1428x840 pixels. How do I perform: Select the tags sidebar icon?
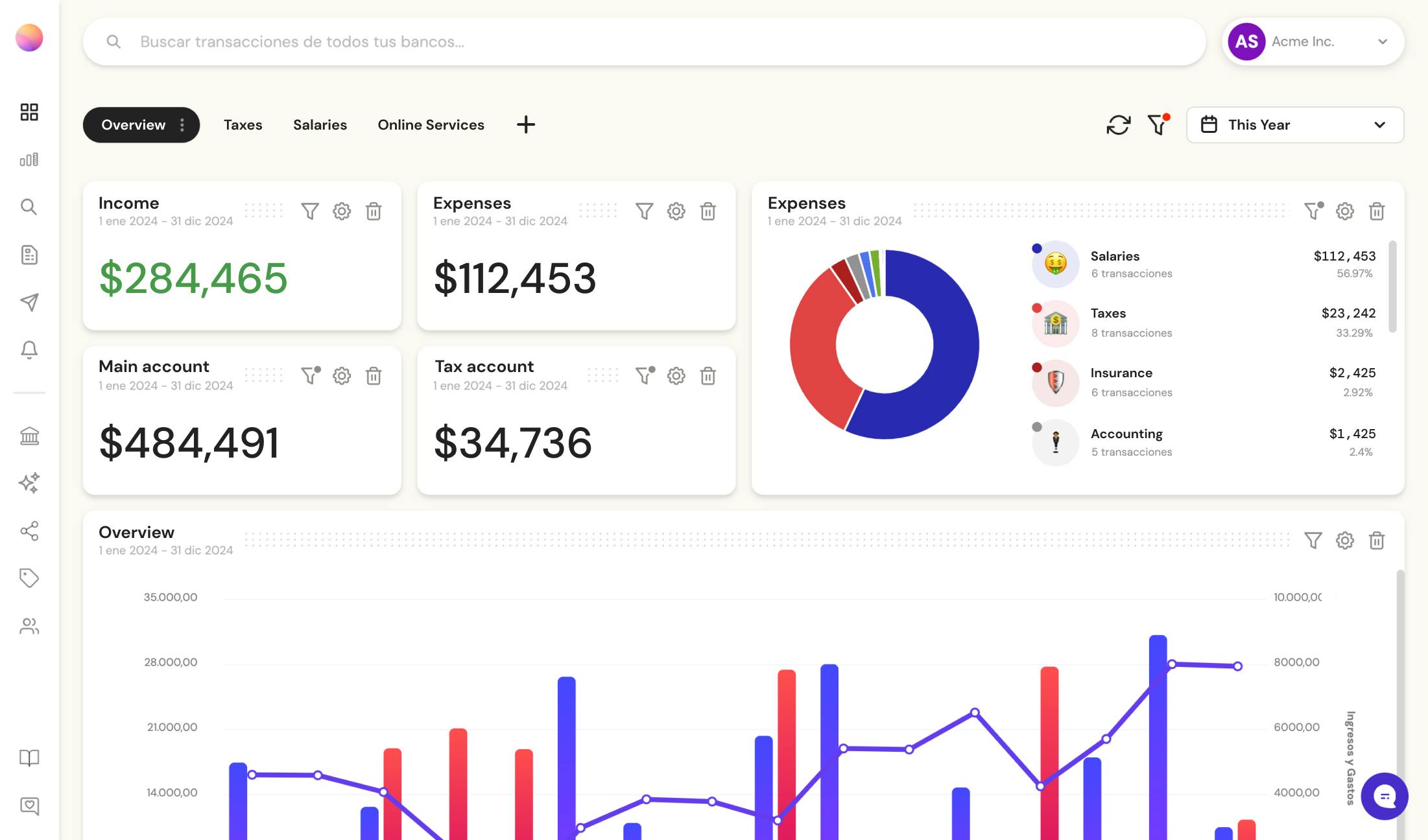(29, 578)
